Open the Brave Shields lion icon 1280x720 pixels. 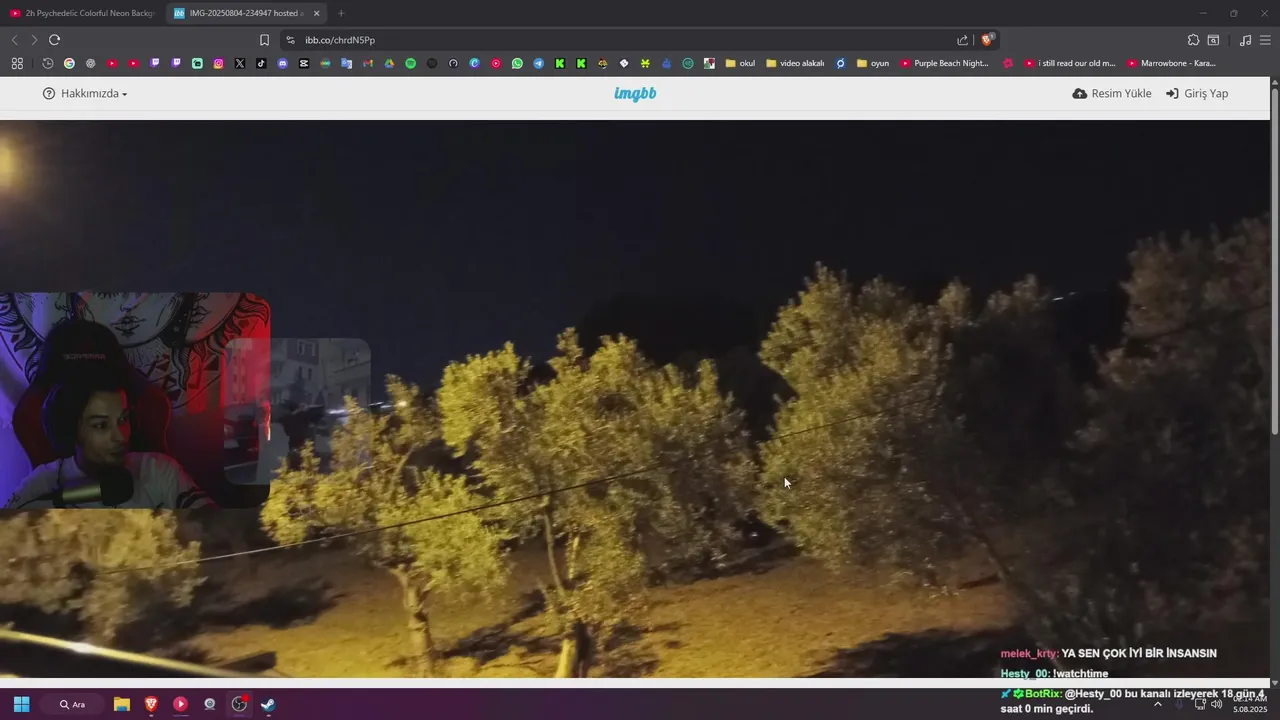987,40
